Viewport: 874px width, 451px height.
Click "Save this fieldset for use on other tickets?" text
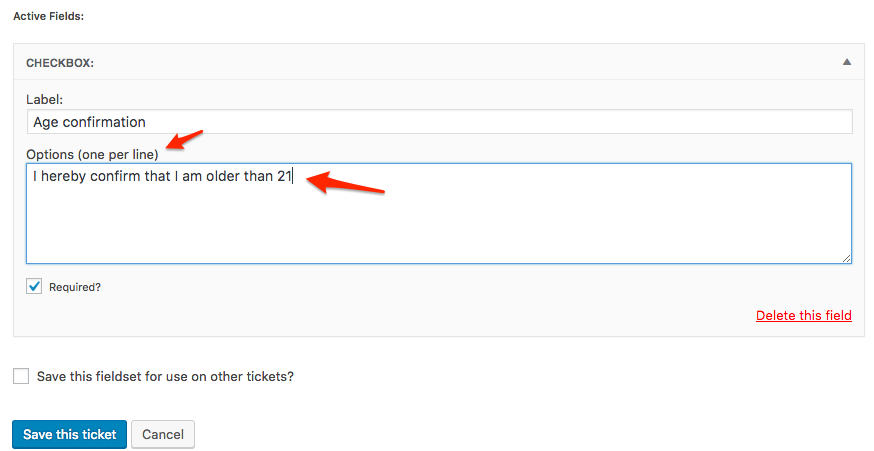point(165,377)
